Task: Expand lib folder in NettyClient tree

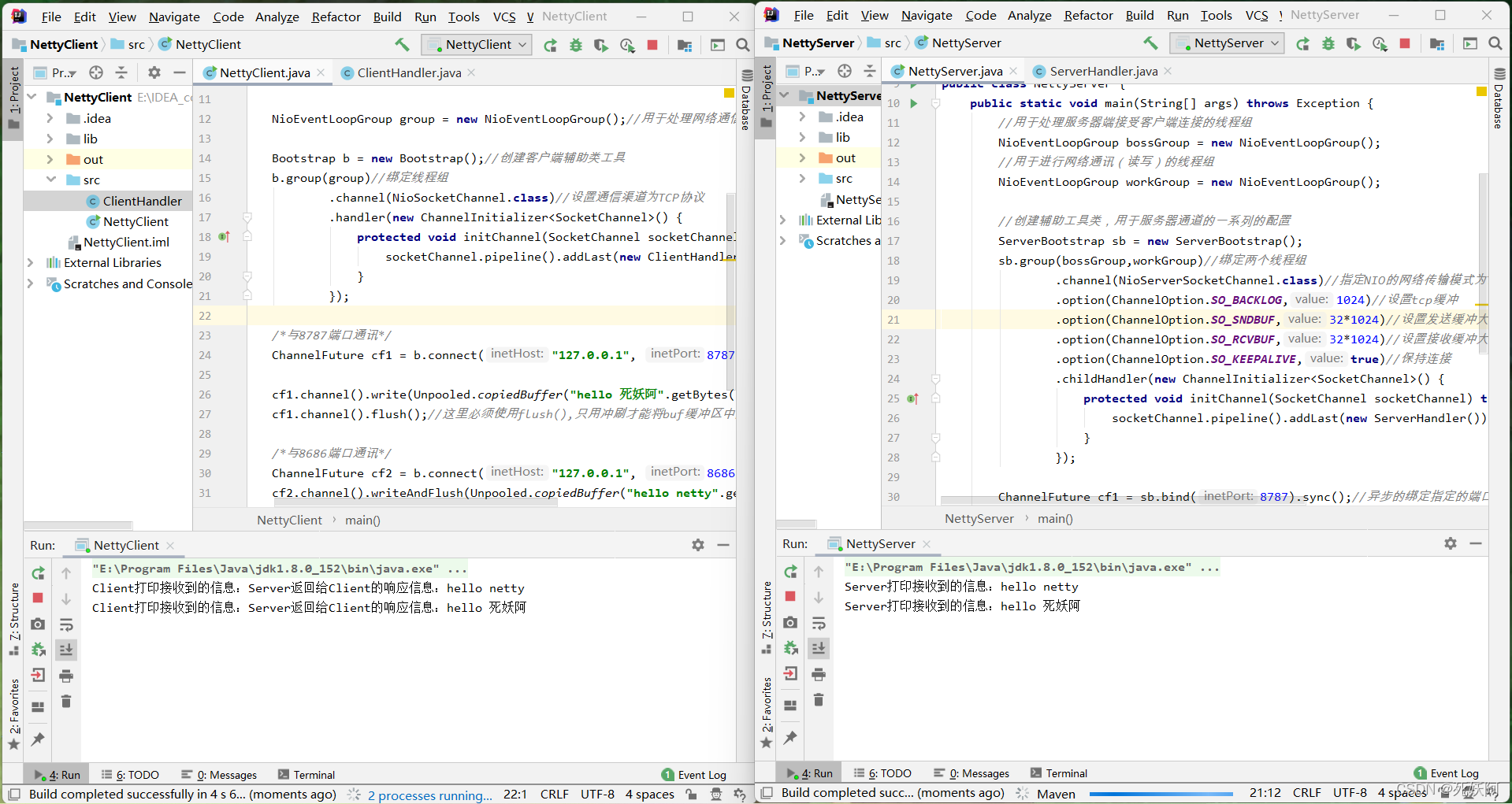Action: [x=50, y=139]
